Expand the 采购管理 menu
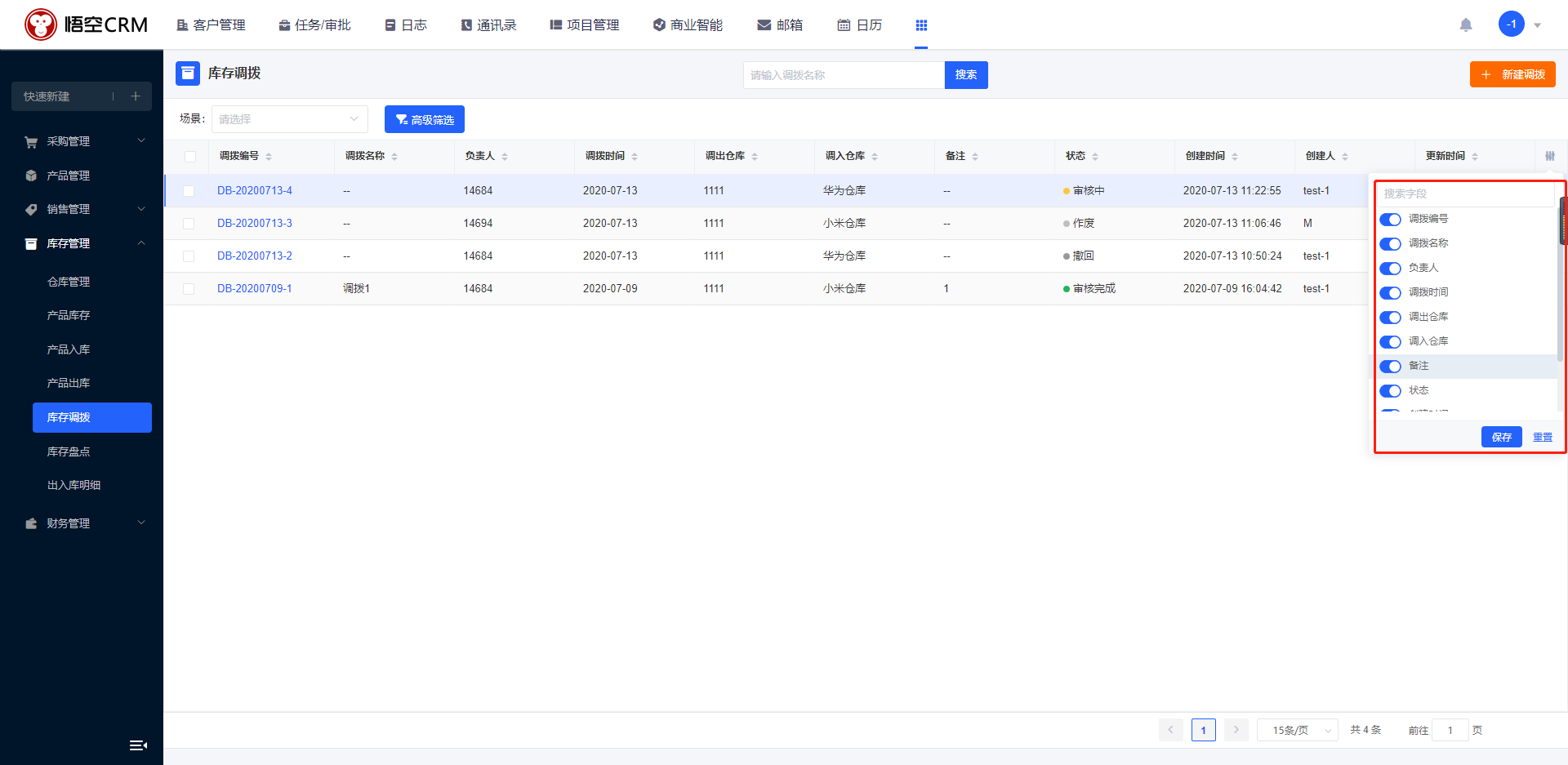This screenshot has width=1568, height=765. [x=141, y=140]
